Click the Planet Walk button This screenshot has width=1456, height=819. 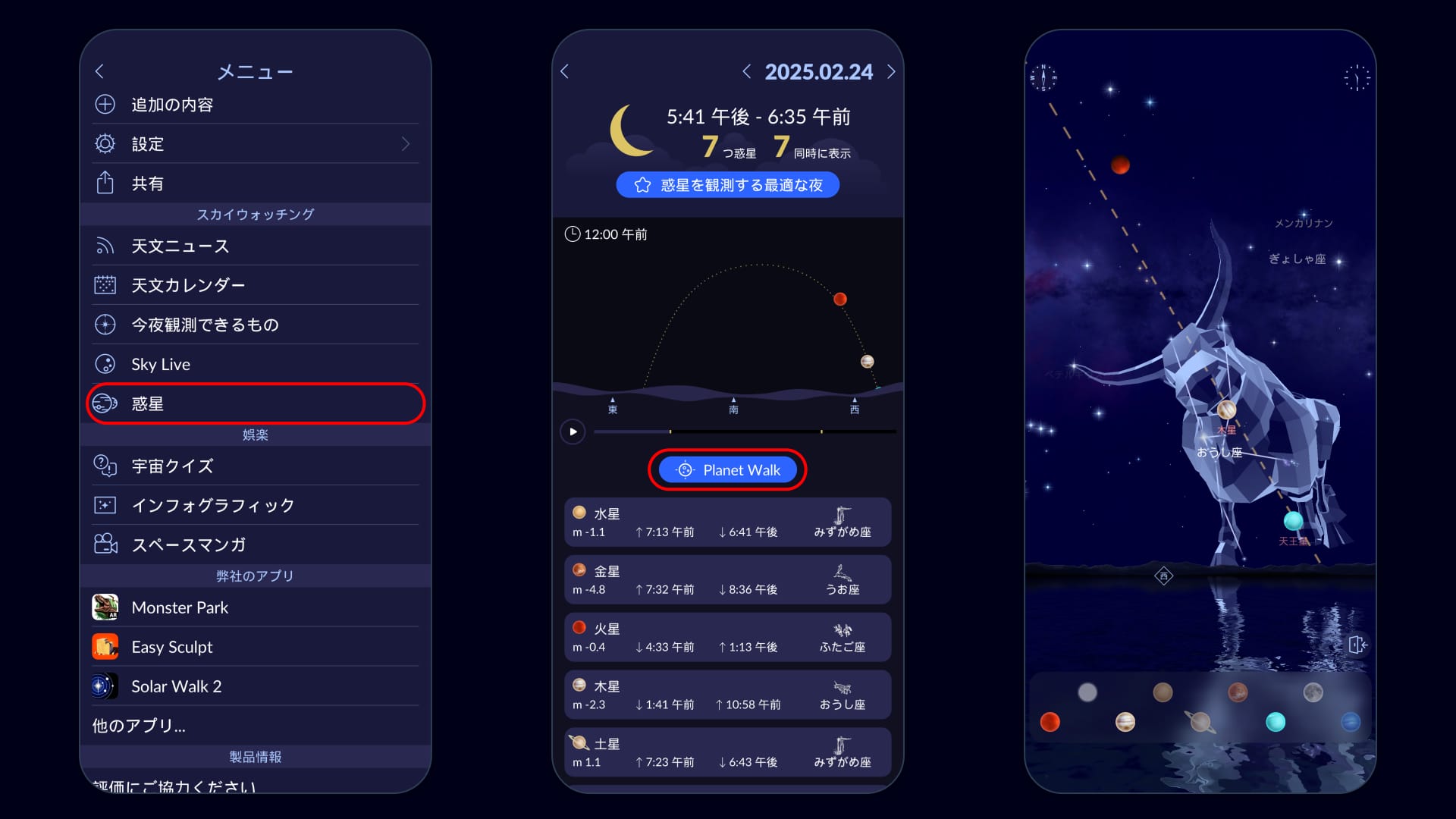click(x=727, y=470)
